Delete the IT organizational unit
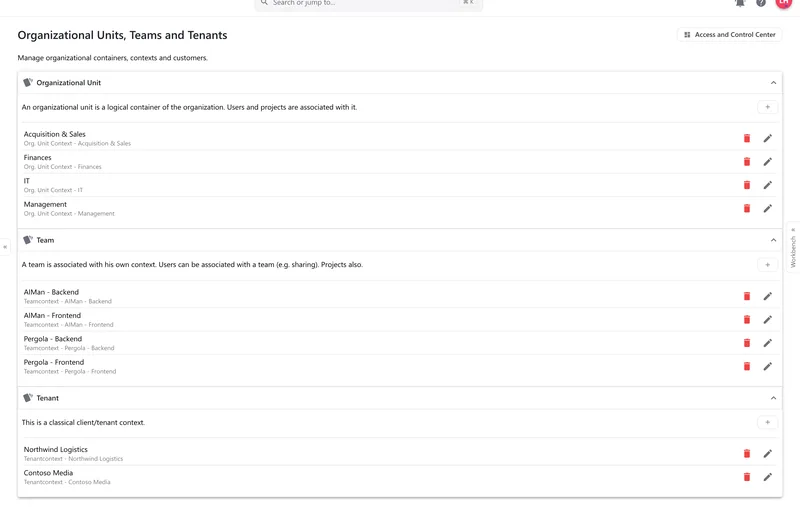Image resolution: width=800 pixels, height=507 pixels. [746, 185]
